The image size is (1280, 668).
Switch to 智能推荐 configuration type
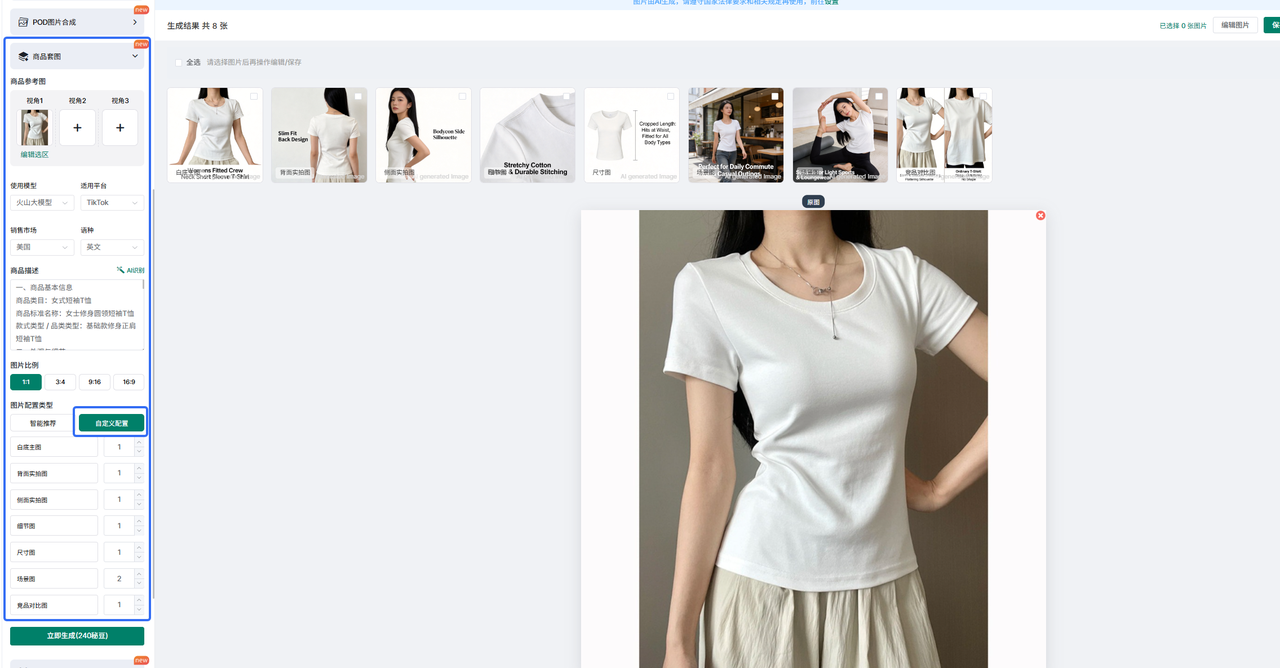pyautogui.click(x=43, y=423)
